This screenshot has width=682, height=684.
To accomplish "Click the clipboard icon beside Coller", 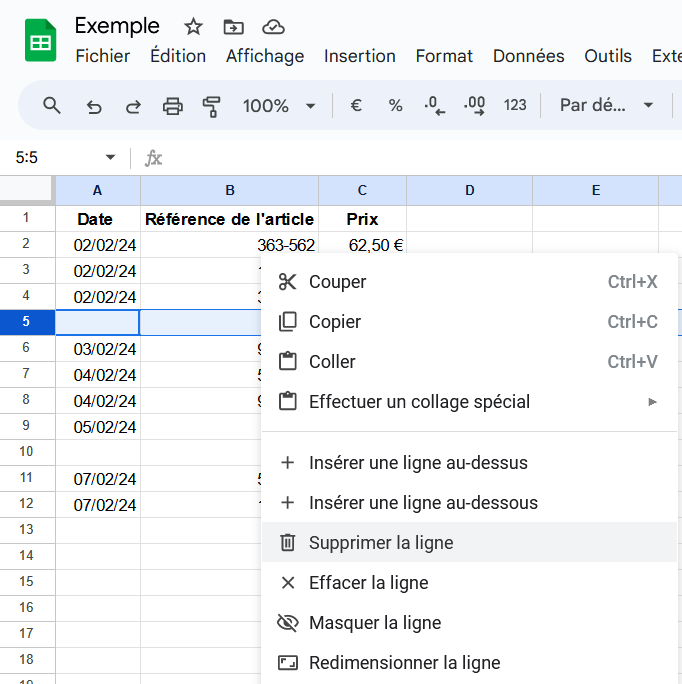I will pyautogui.click(x=288, y=362).
